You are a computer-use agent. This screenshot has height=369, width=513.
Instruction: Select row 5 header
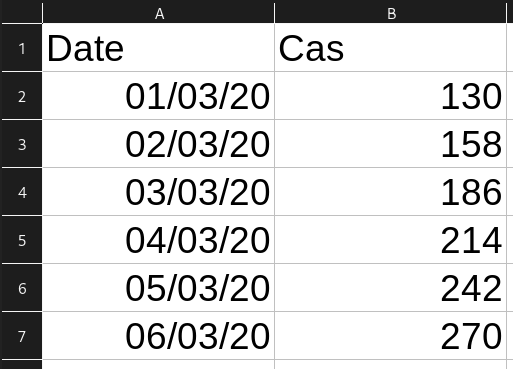click(x=22, y=240)
